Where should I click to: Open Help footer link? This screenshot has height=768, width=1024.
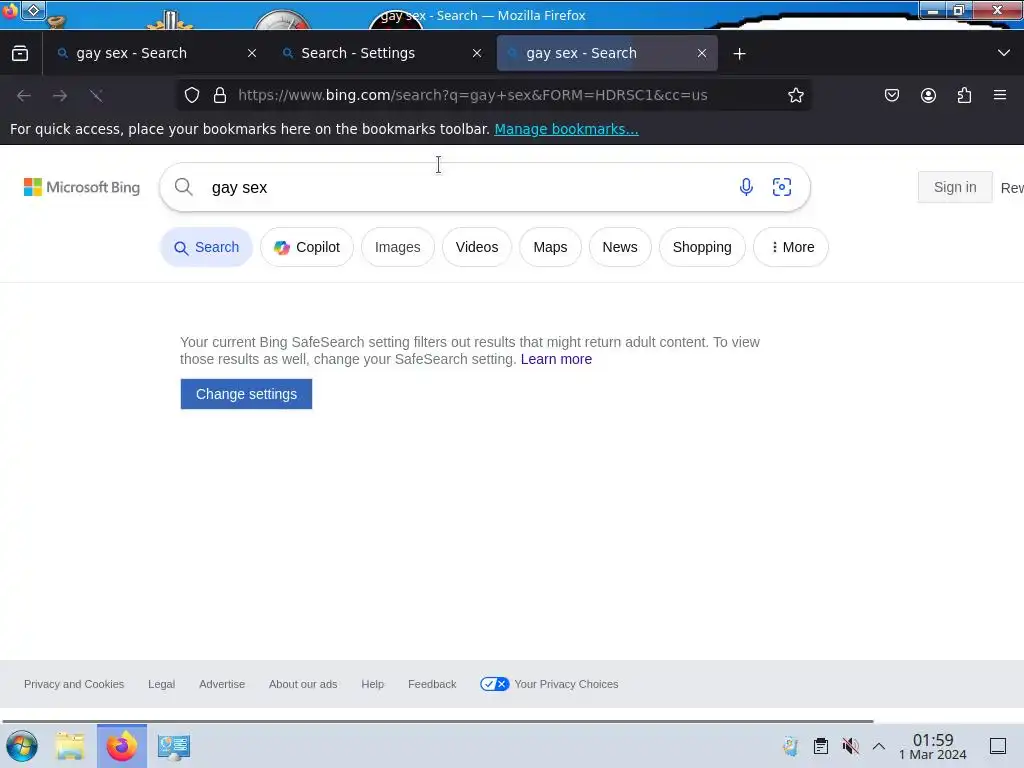point(373,684)
